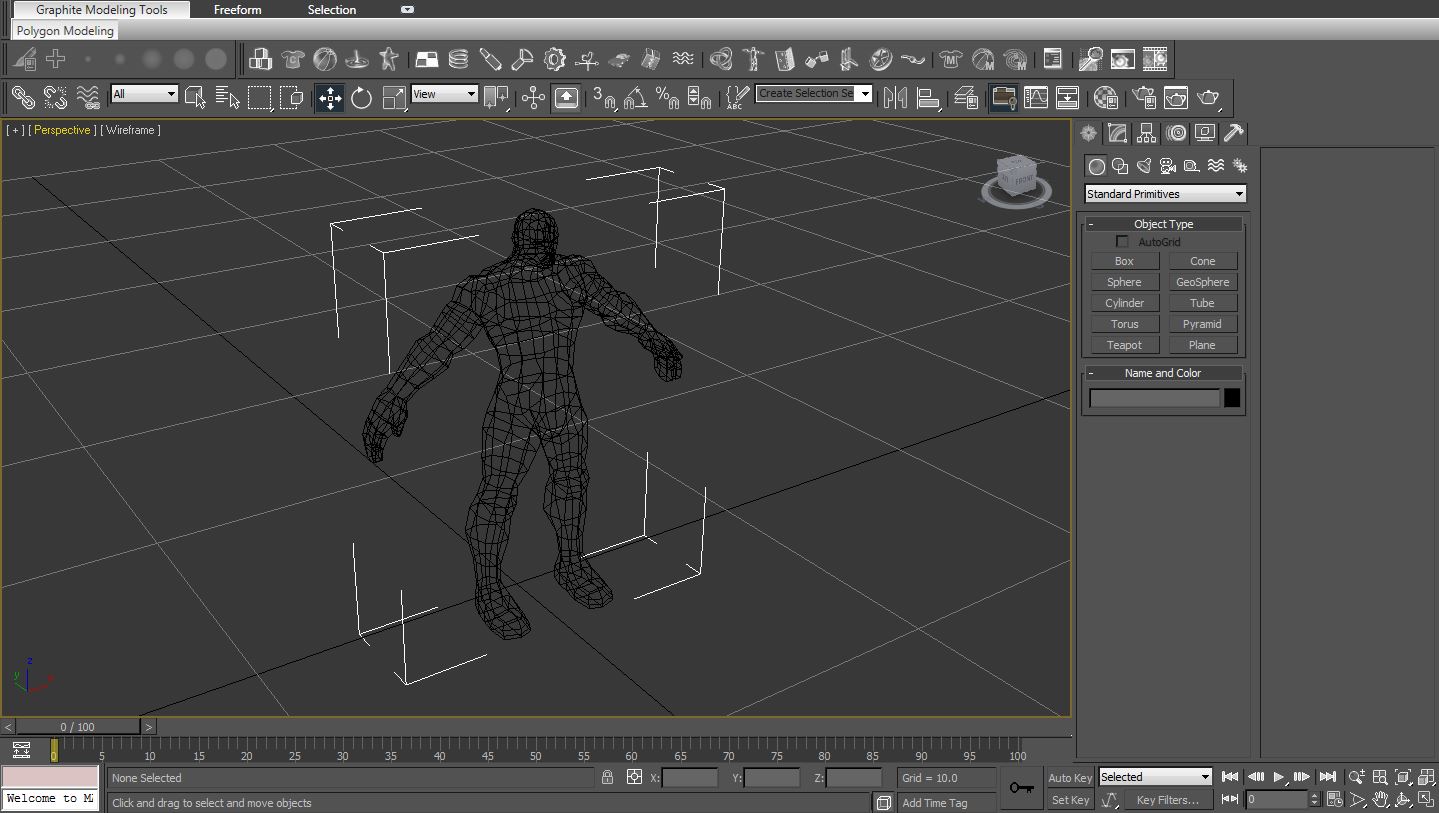Click the Set Keys large key icon
Screen dimensions: 1439x813
[1021, 788]
